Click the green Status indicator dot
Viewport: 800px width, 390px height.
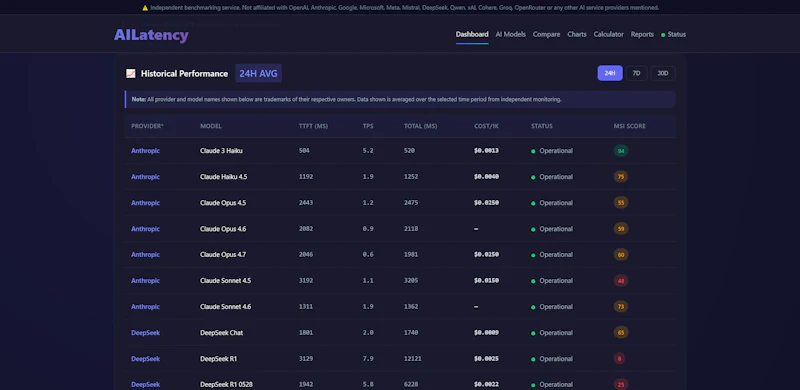point(663,35)
